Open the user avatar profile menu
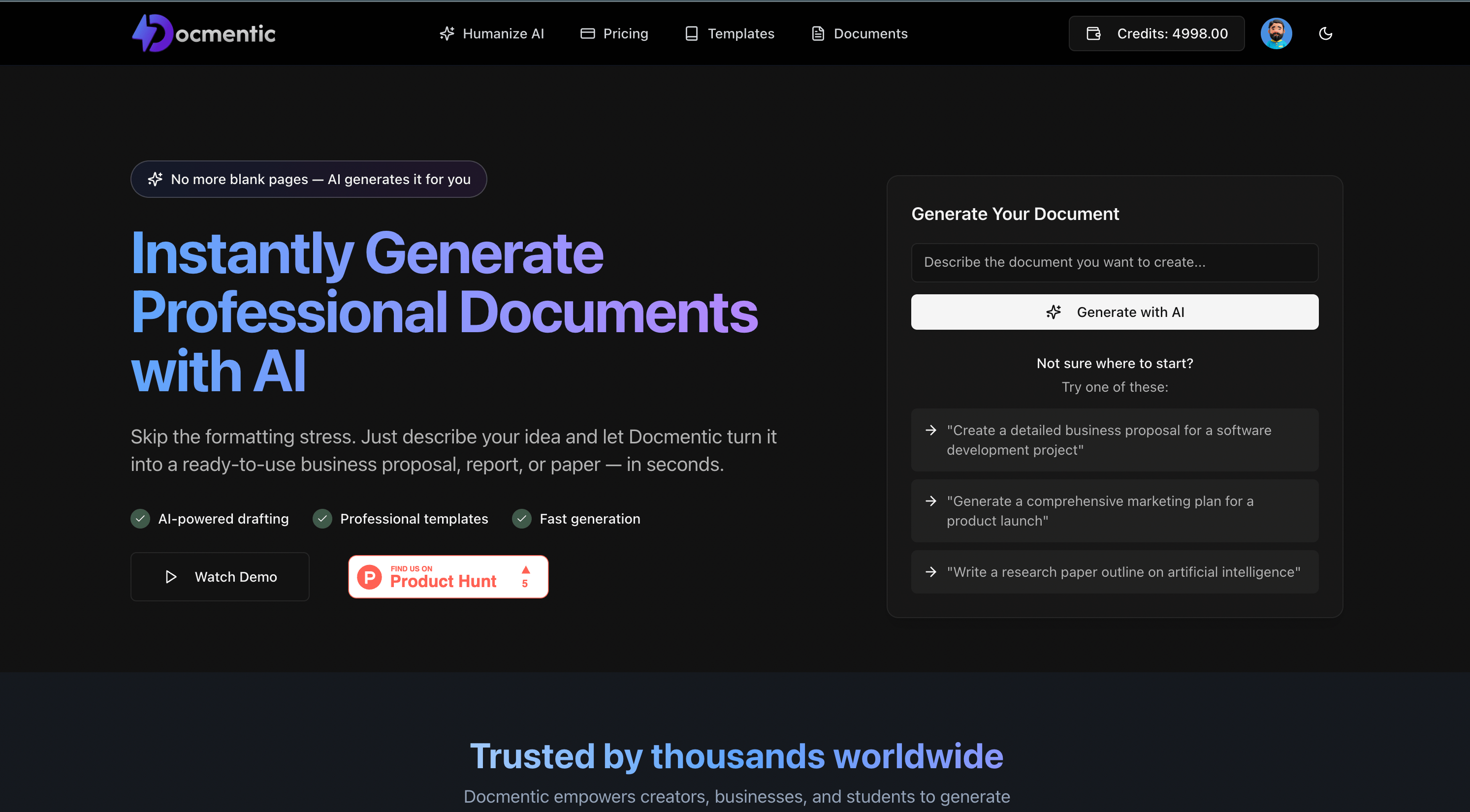Image resolution: width=1470 pixels, height=812 pixels. [1276, 33]
